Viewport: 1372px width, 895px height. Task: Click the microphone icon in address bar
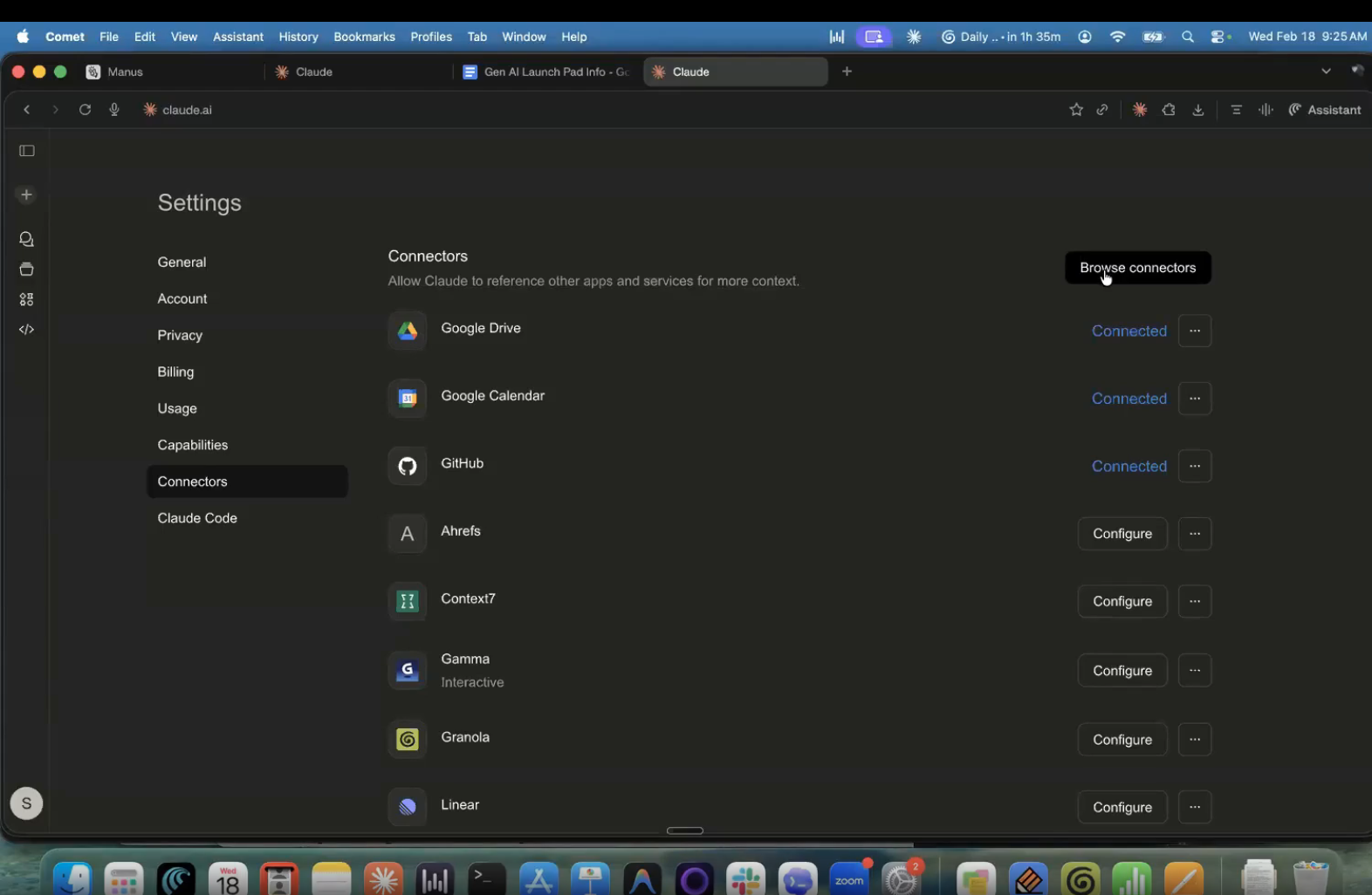click(x=114, y=110)
